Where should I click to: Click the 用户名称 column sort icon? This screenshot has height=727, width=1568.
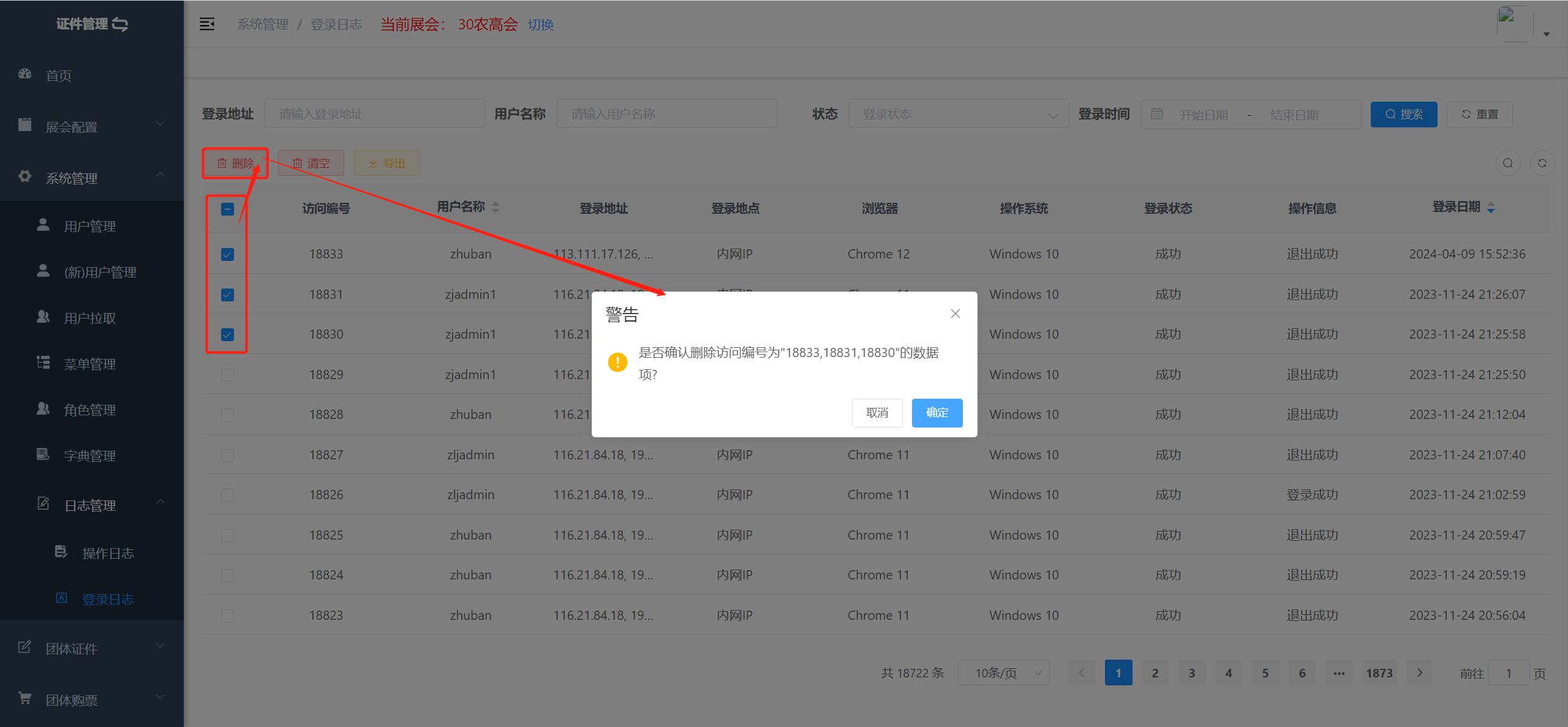click(x=496, y=208)
